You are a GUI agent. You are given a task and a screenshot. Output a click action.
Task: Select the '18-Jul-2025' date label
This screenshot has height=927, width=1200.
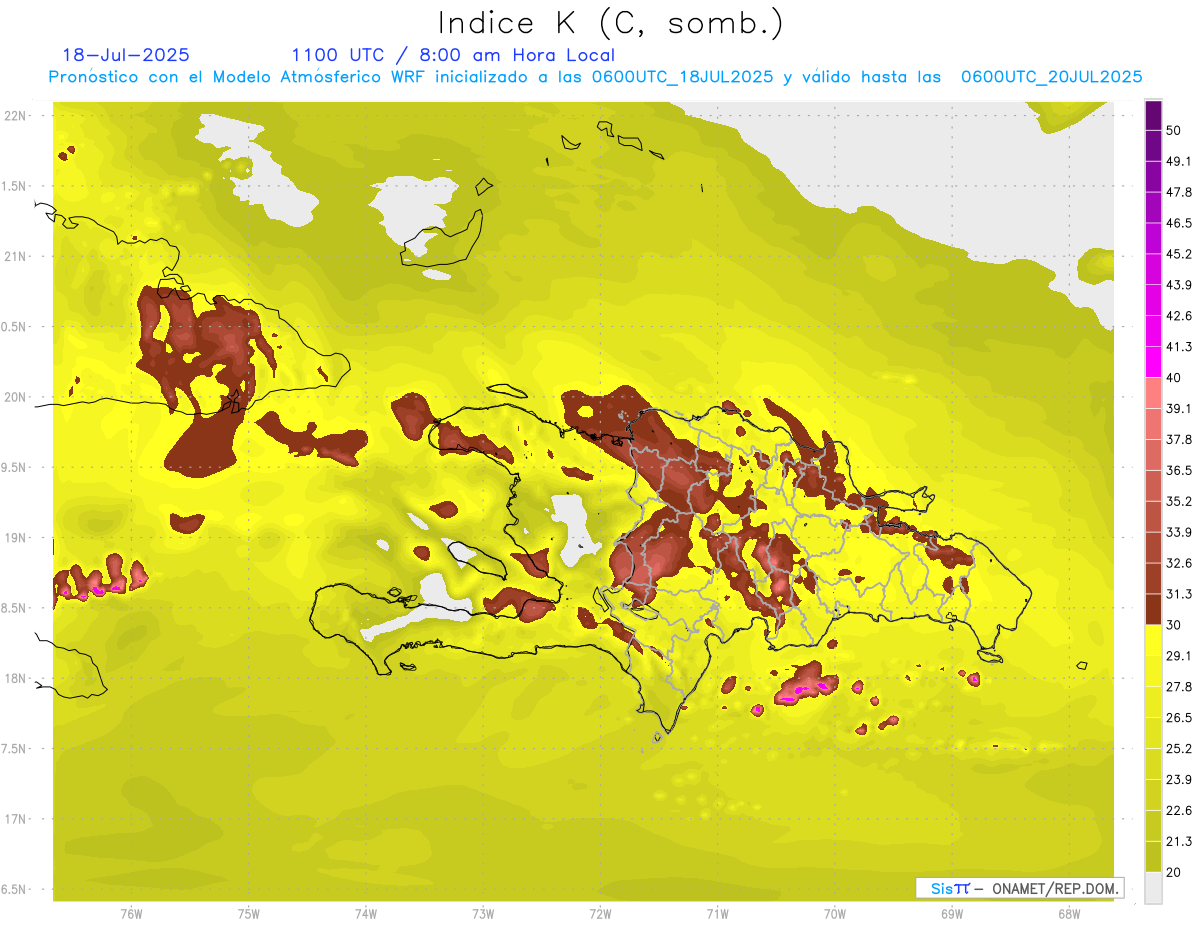[126, 55]
